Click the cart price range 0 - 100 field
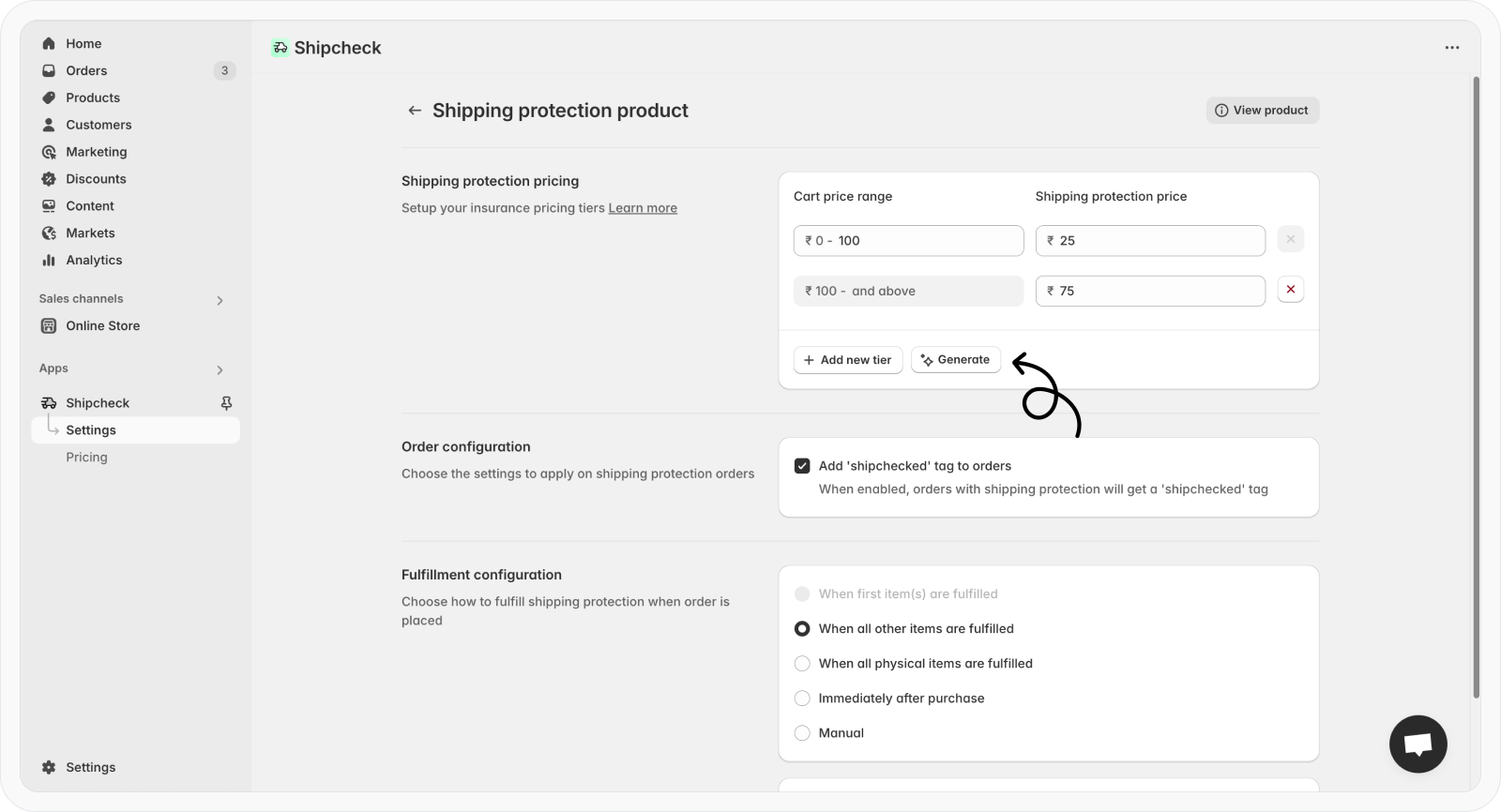Screen dimensions: 1501x812 [908, 240]
